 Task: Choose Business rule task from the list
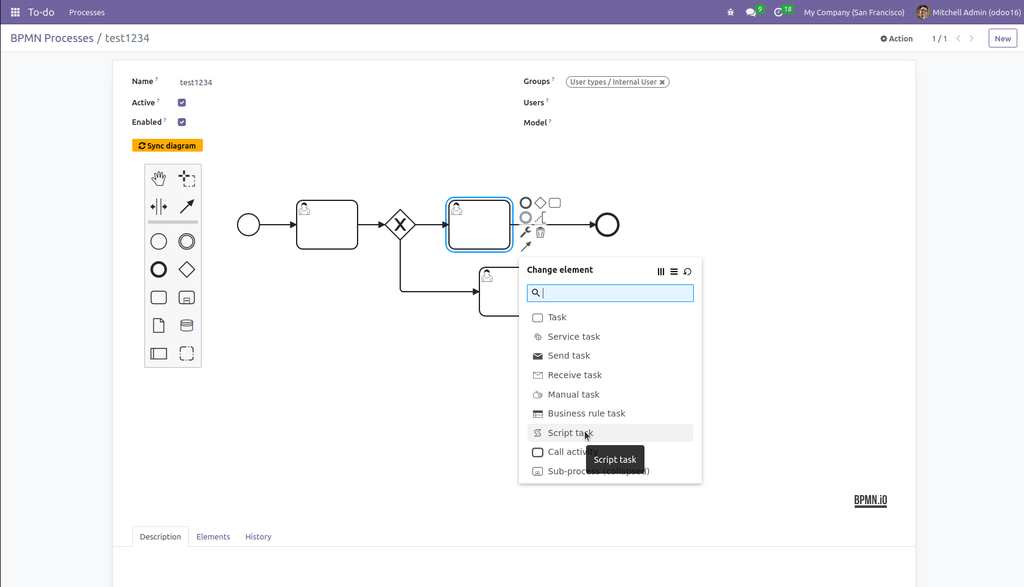point(610,413)
